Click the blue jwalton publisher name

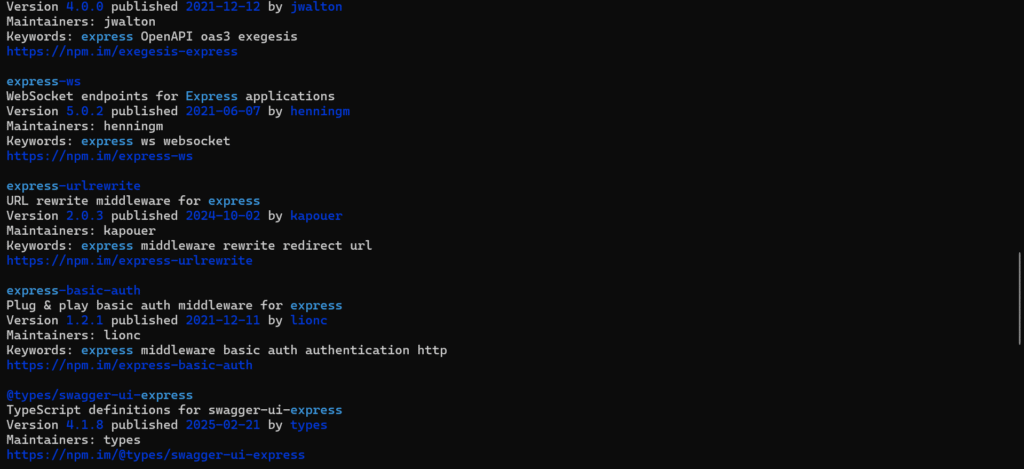coord(316,6)
